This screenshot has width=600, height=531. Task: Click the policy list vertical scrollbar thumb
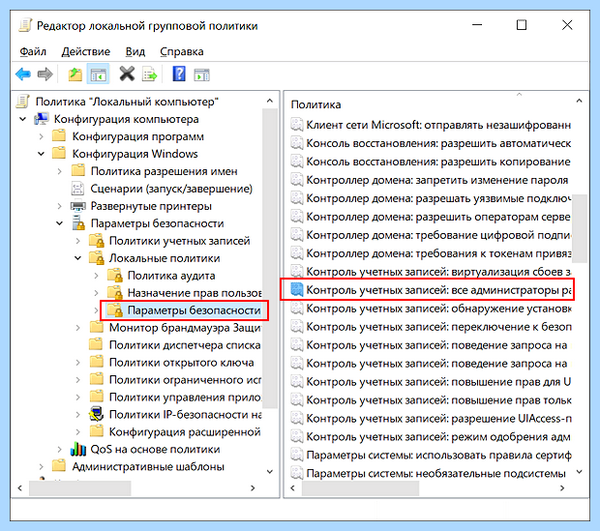click(x=579, y=228)
